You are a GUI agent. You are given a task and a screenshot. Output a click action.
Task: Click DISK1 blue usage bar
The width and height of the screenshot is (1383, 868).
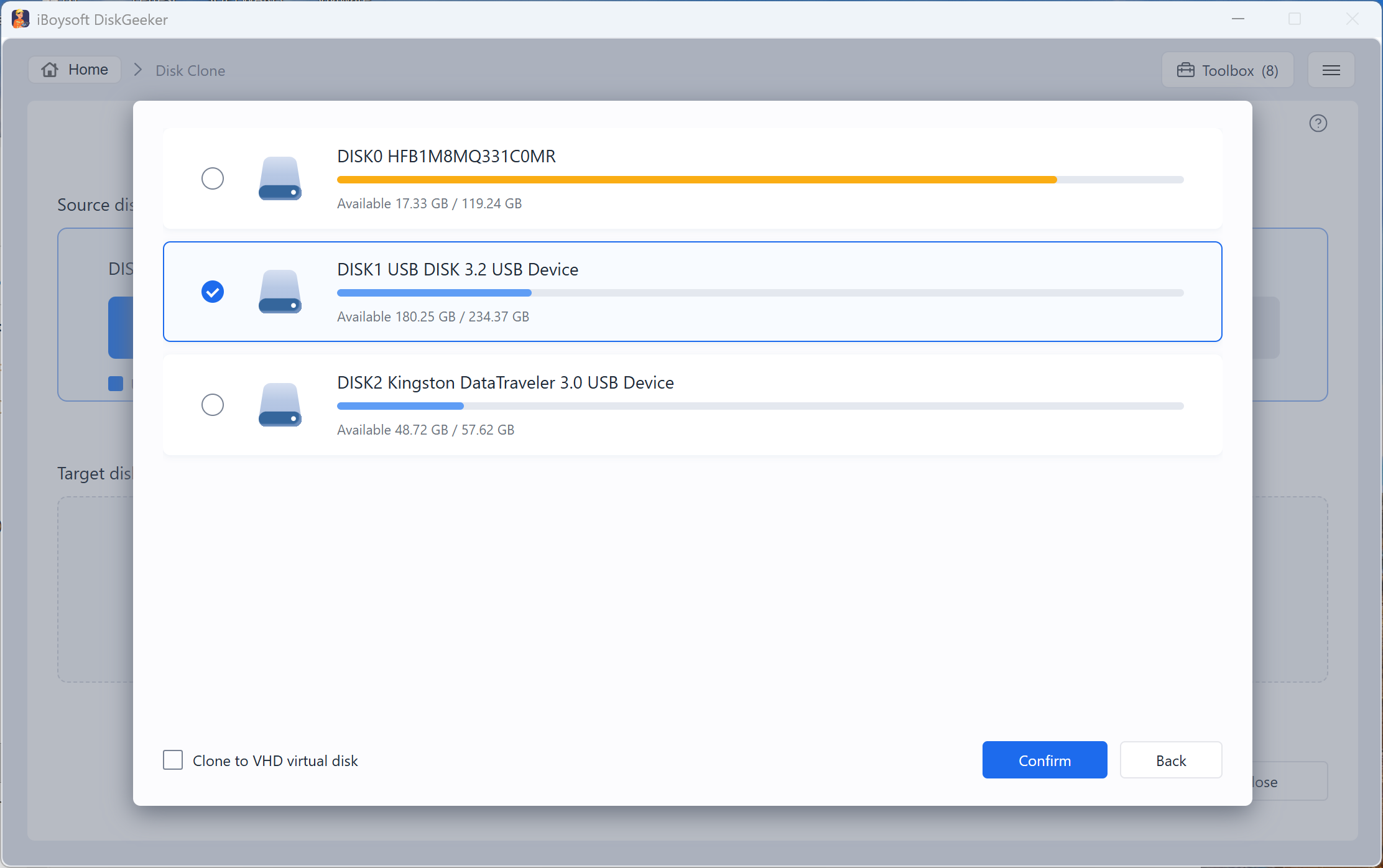pyautogui.click(x=434, y=293)
